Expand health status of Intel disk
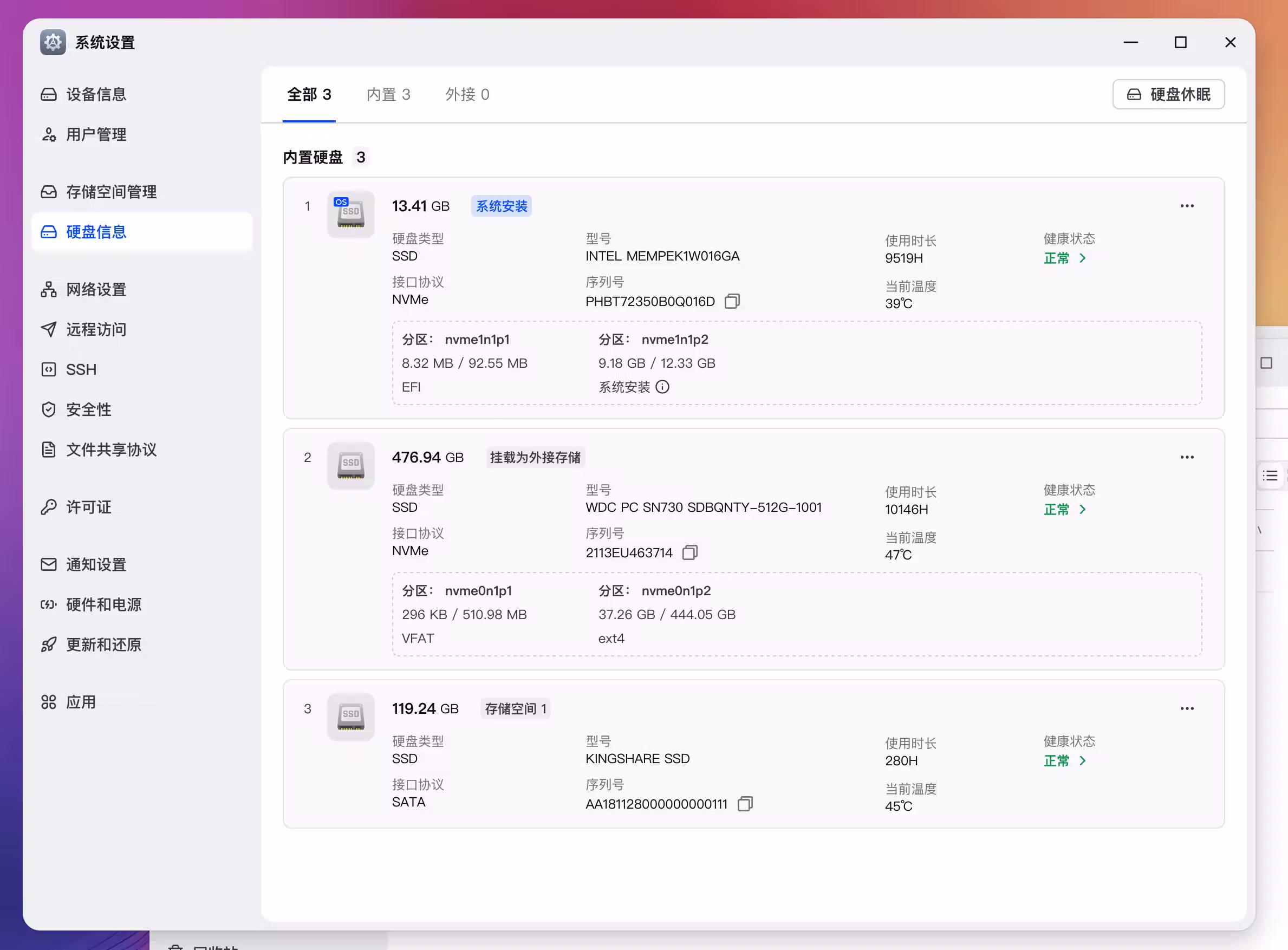 click(1065, 258)
